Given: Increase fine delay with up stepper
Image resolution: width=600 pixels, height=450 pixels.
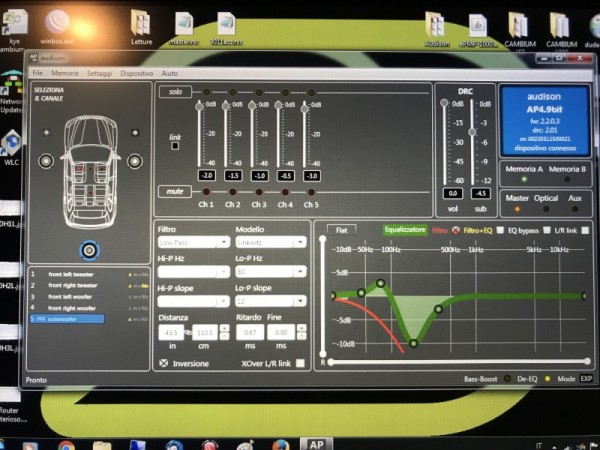Looking at the screenshot, I should coord(302,328).
